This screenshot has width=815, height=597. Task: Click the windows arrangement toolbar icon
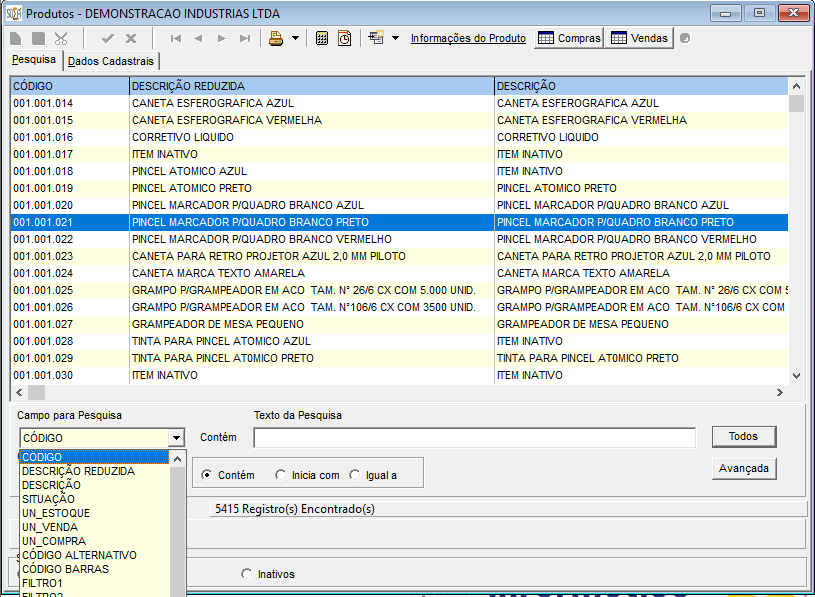tap(376, 37)
